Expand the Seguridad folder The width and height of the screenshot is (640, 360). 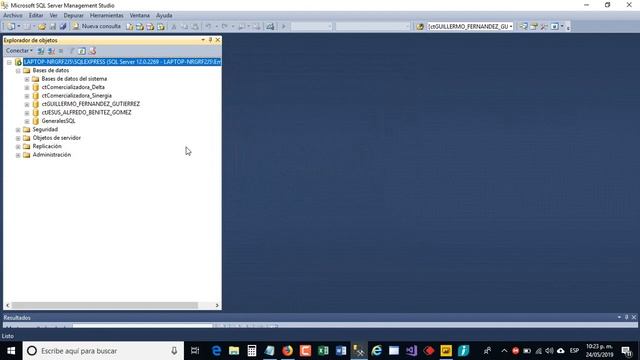pos(18,130)
